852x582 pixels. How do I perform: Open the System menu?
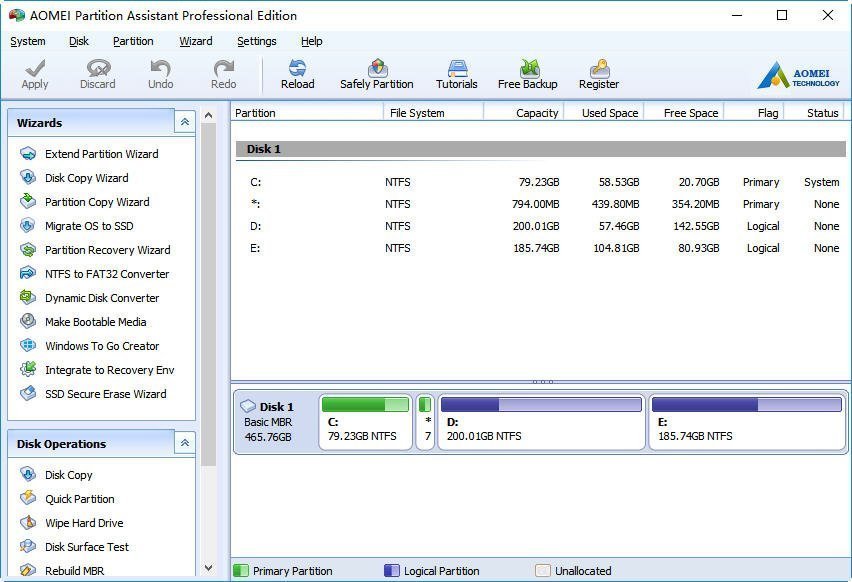click(28, 41)
